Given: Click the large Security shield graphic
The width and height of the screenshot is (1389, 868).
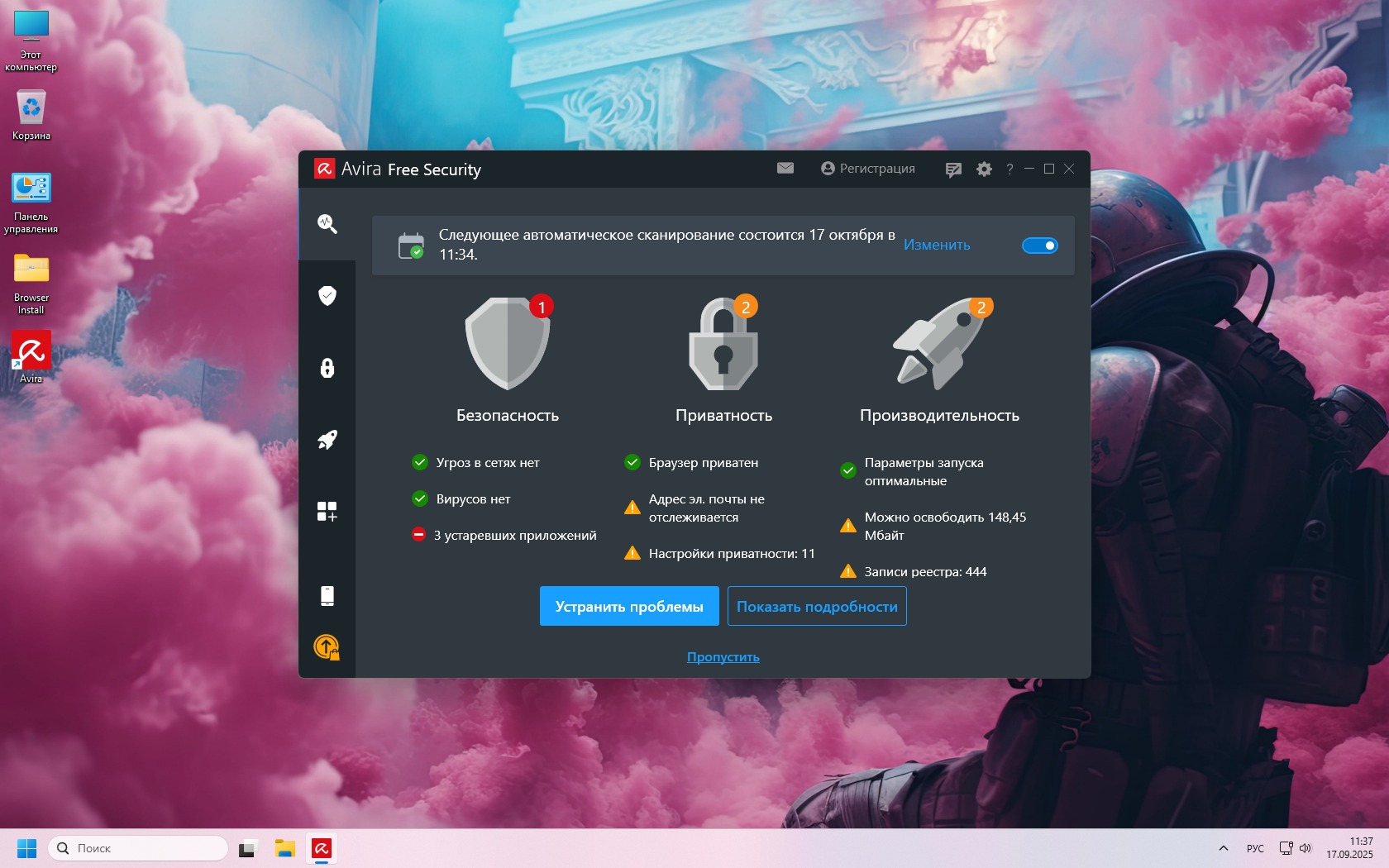Looking at the screenshot, I should tap(508, 342).
